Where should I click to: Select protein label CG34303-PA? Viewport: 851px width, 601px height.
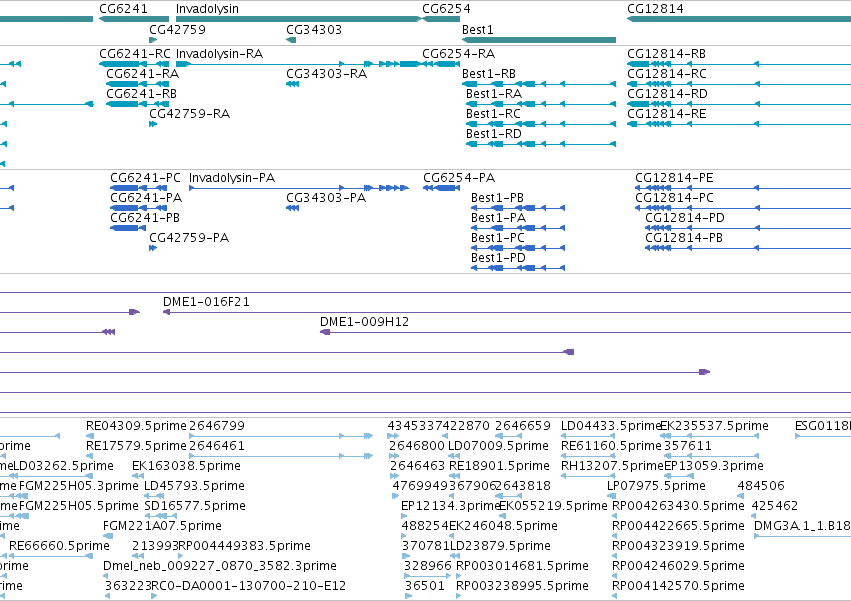pos(326,198)
